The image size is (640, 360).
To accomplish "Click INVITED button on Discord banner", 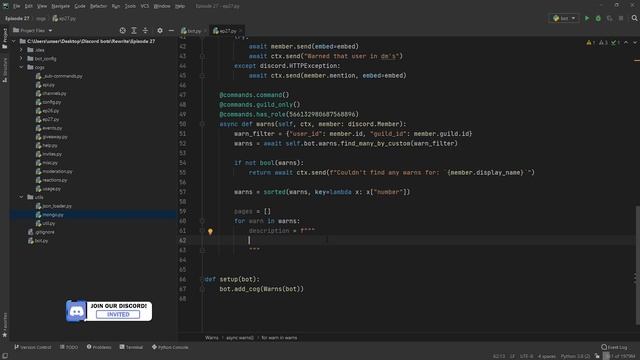I will (118, 315).
